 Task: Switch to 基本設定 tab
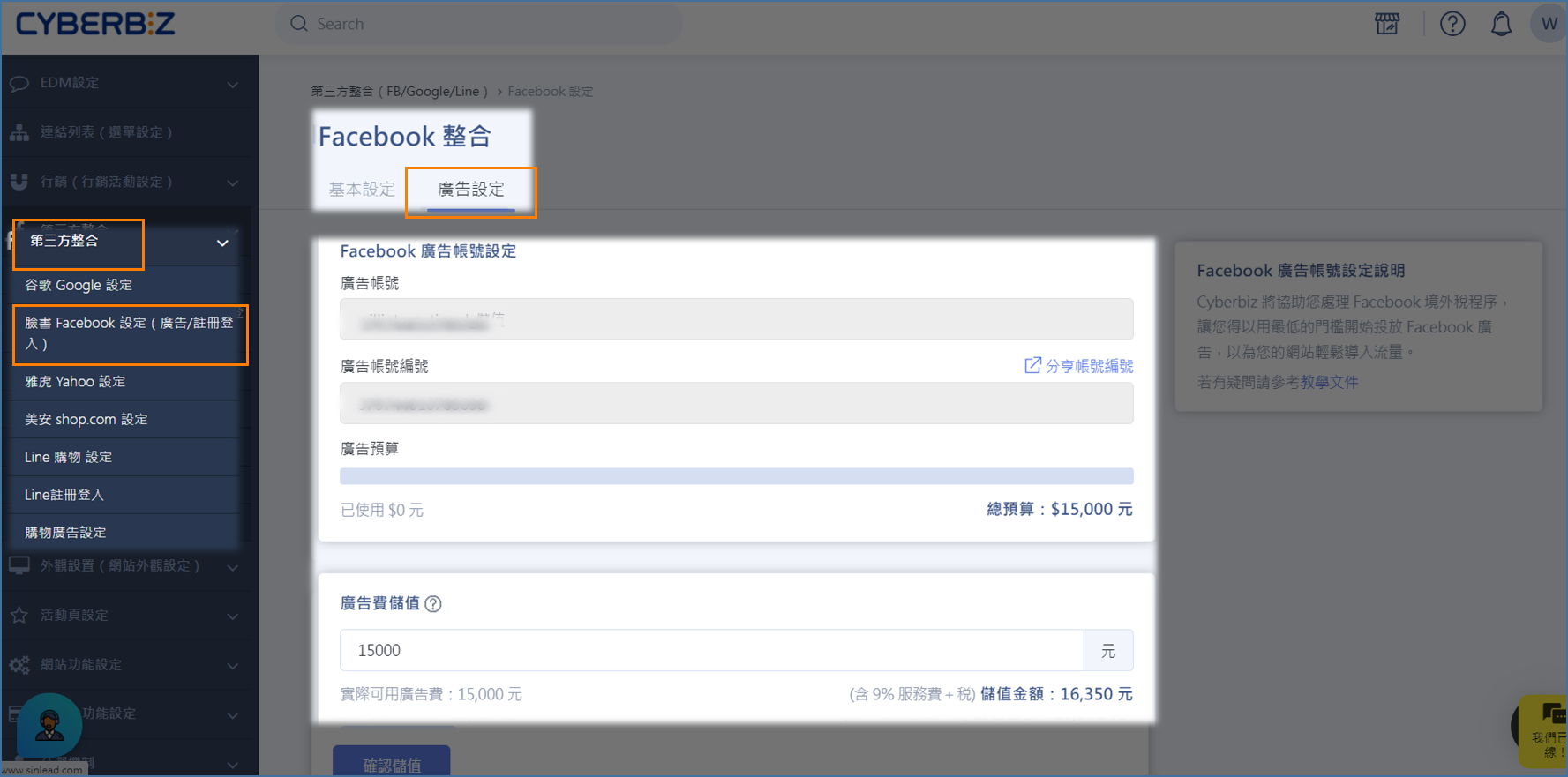click(362, 189)
